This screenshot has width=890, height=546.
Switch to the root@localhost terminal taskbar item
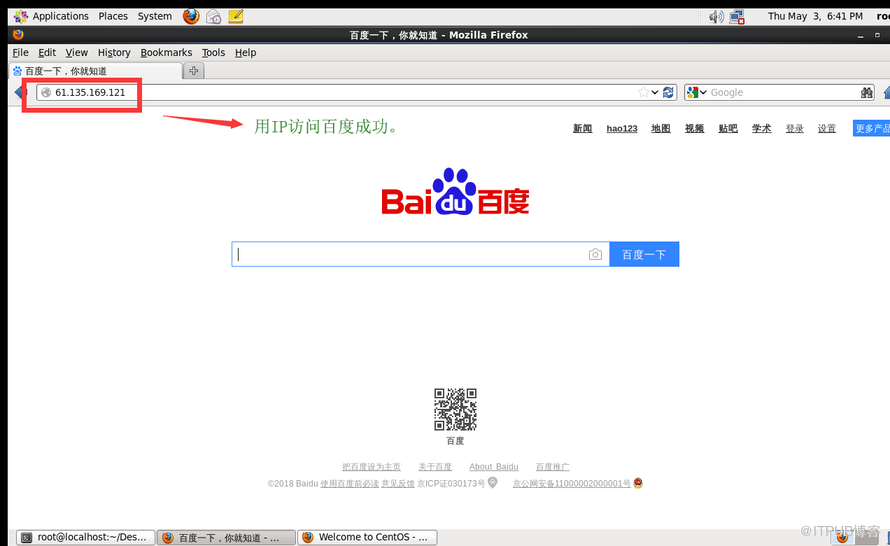[x=85, y=537]
